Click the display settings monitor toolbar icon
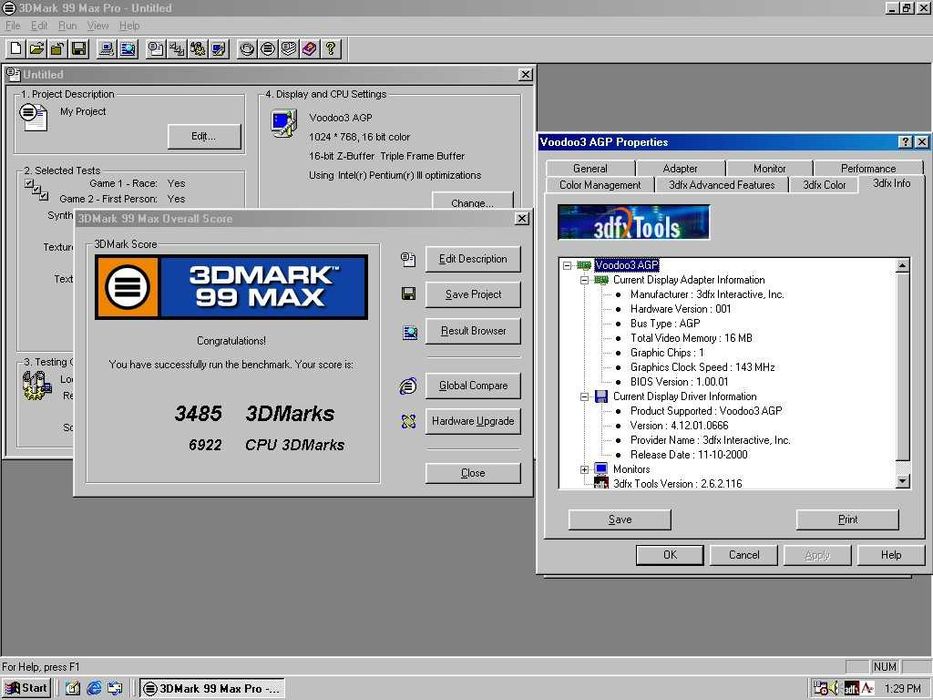Screen dimensions: 933x700 click(218, 49)
